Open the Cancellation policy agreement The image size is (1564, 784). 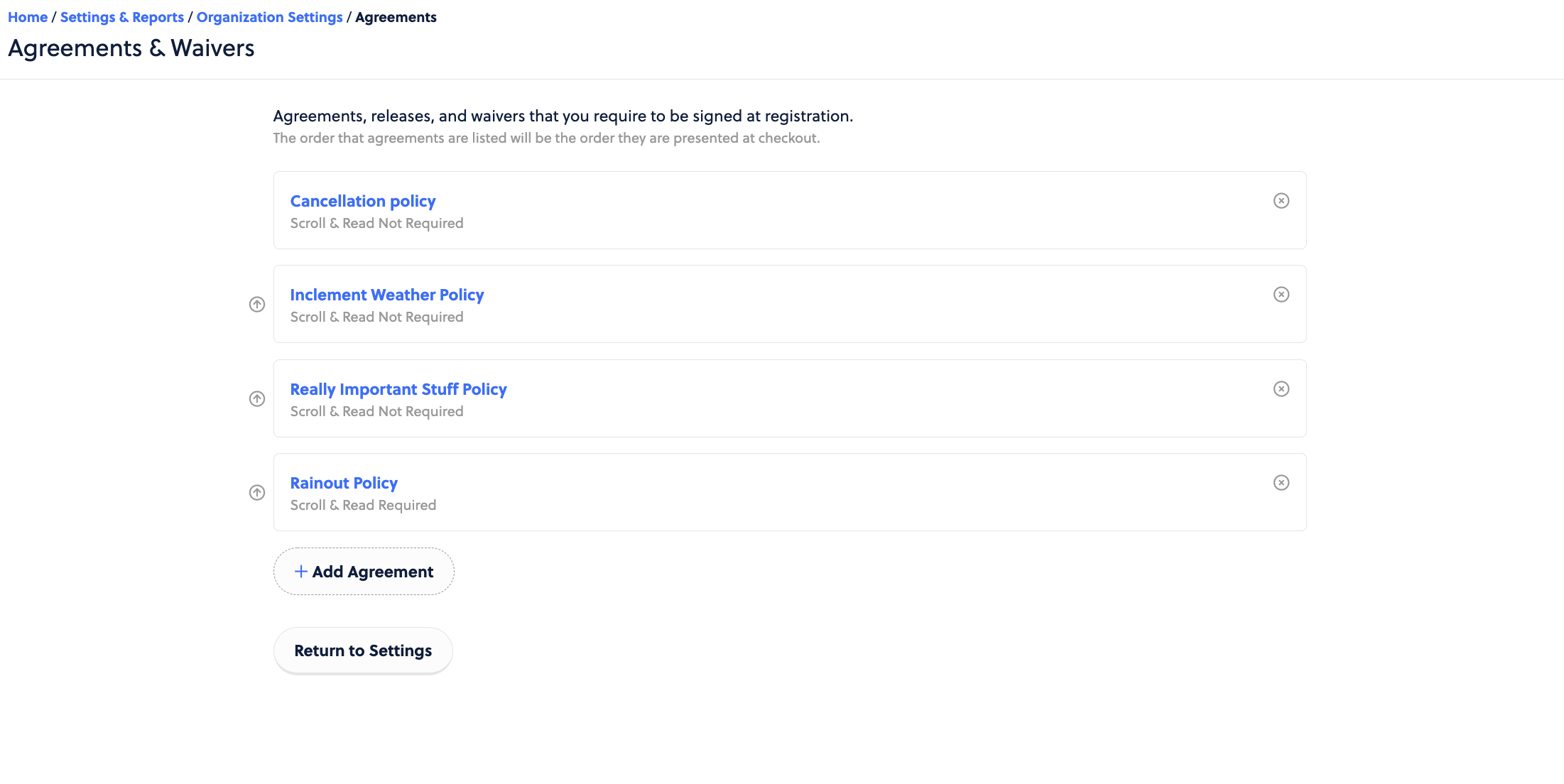pos(362,202)
